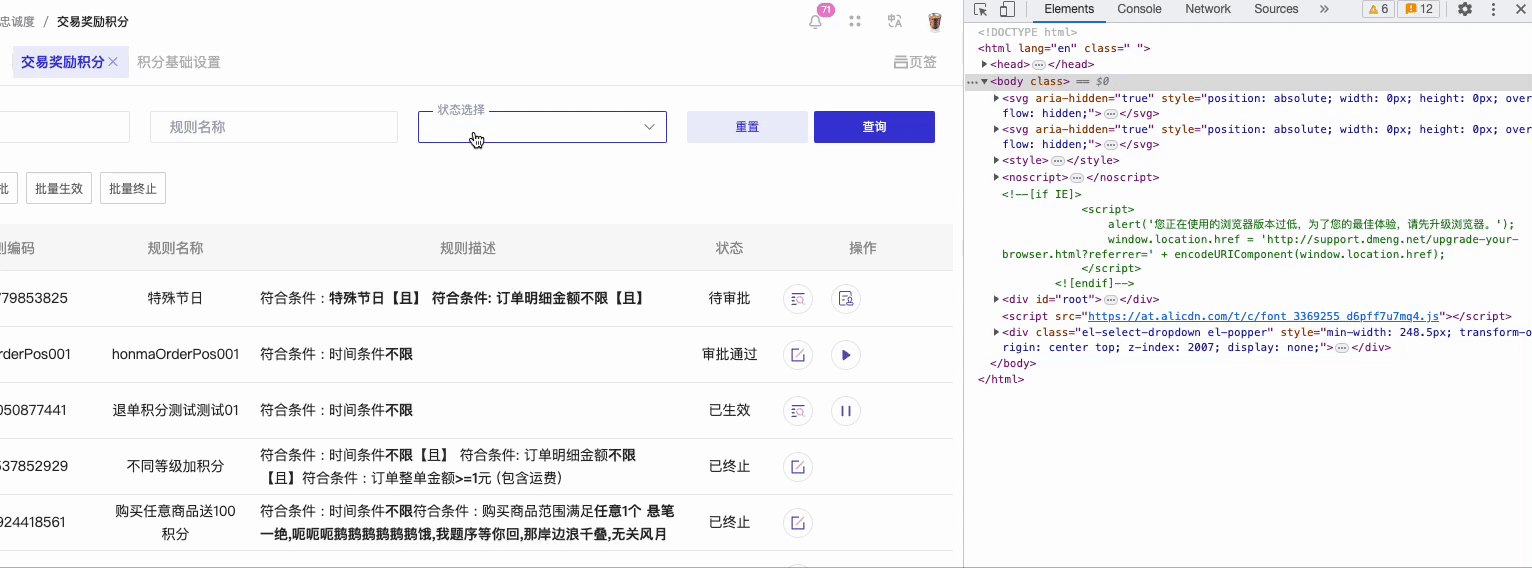Open the 状态选择 dropdown
The width and height of the screenshot is (1532, 568).
(542, 127)
